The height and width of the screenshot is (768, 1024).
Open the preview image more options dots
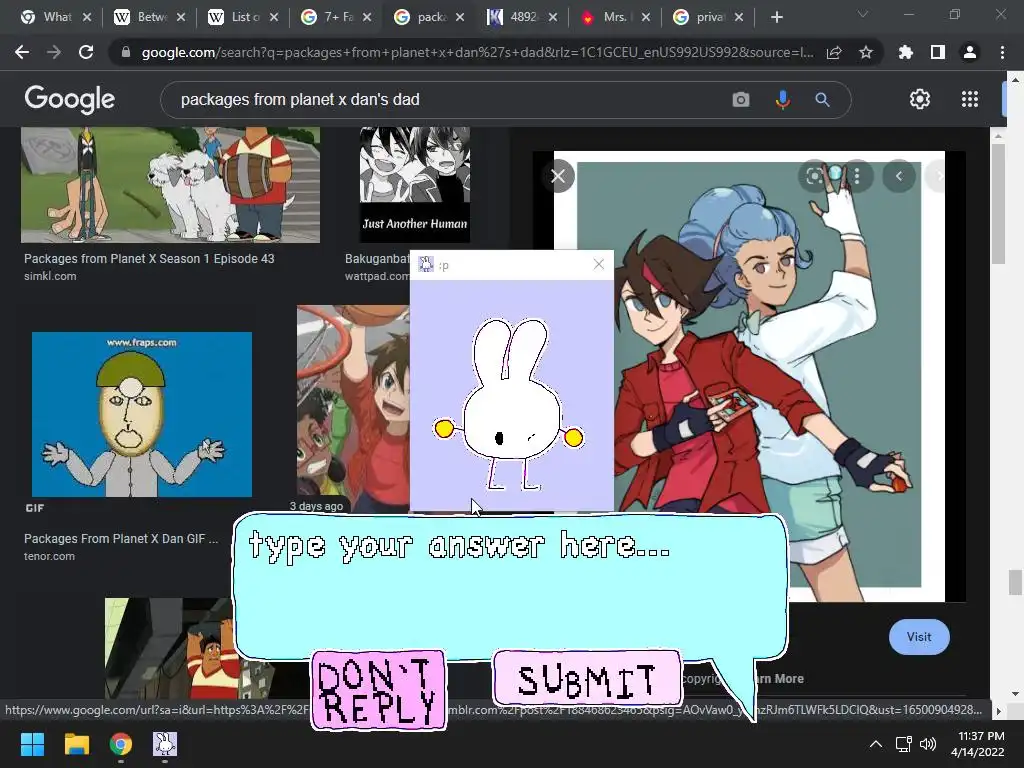(x=856, y=176)
